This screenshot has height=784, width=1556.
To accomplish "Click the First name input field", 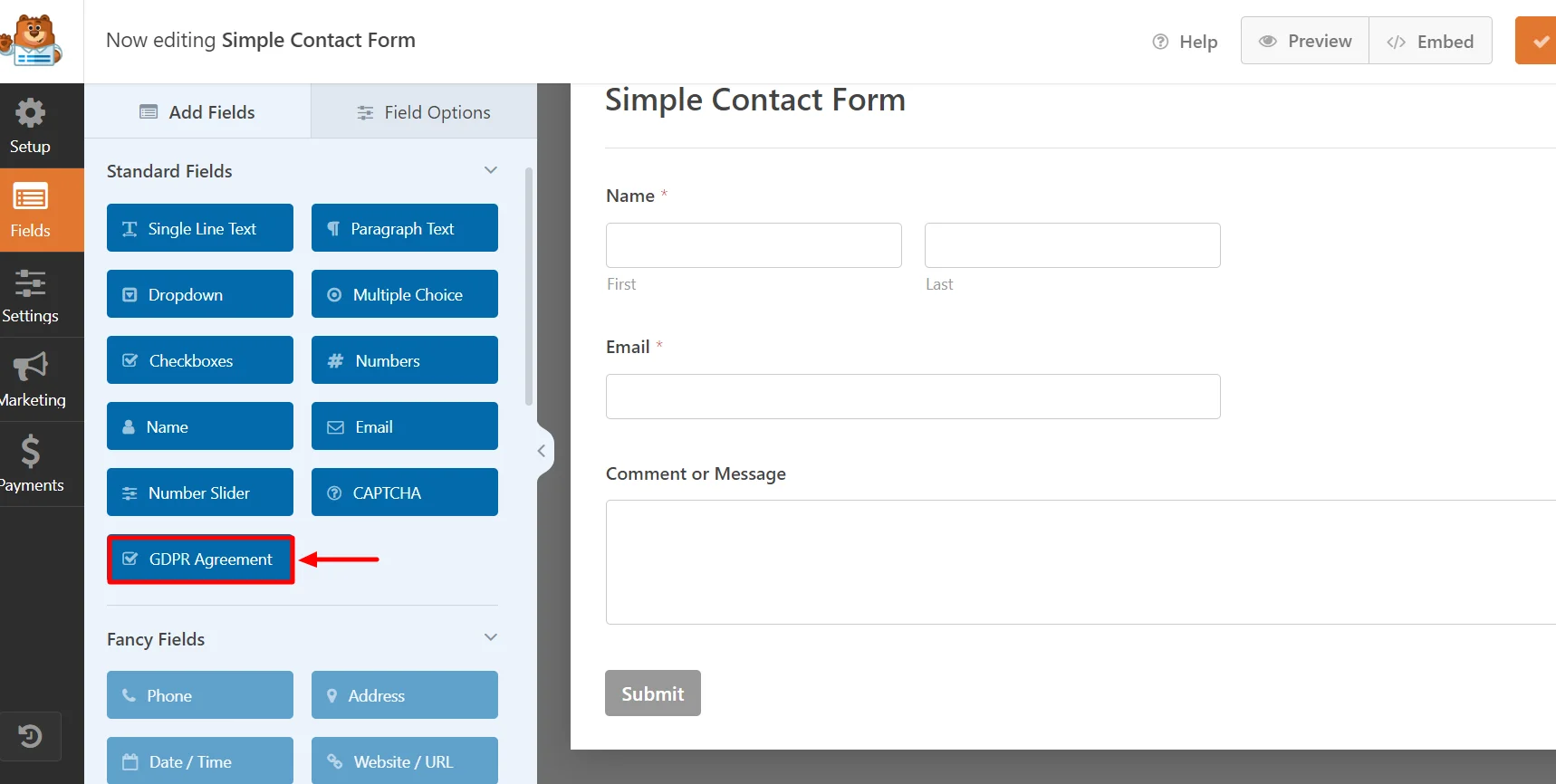I will coord(753,244).
